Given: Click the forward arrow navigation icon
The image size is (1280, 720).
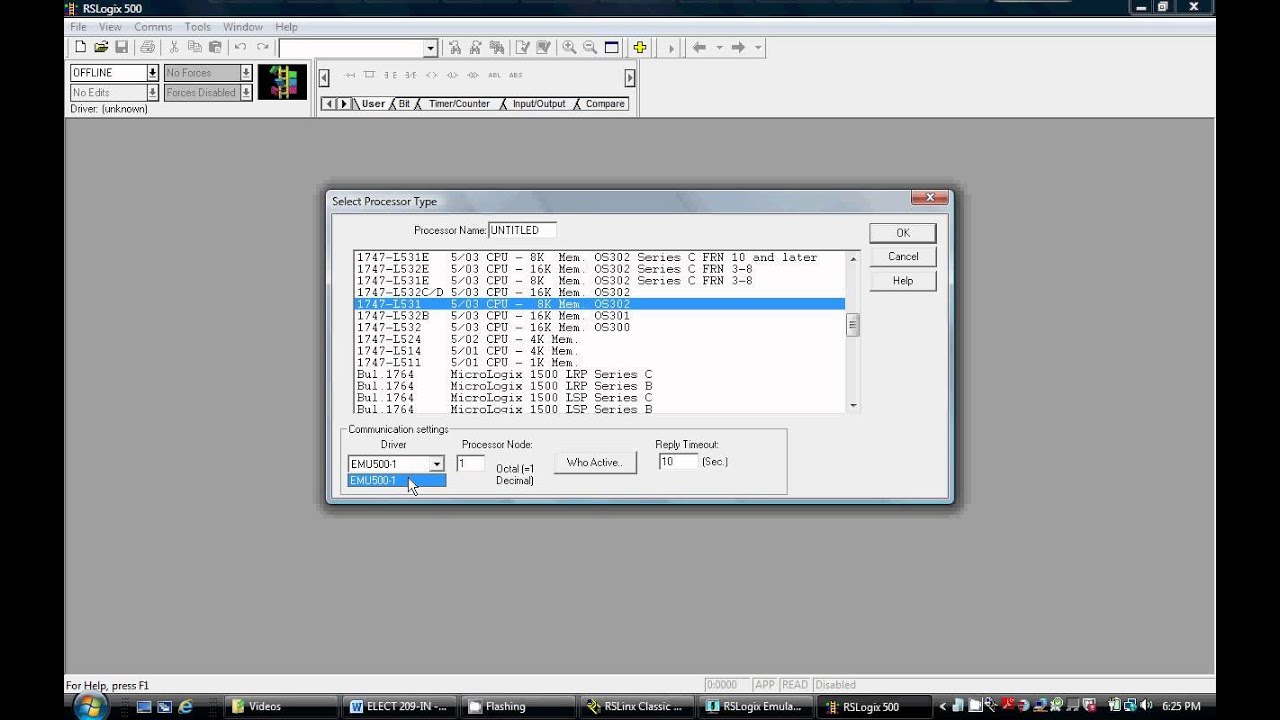Looking at the screenshot, I should pos(738,47).
